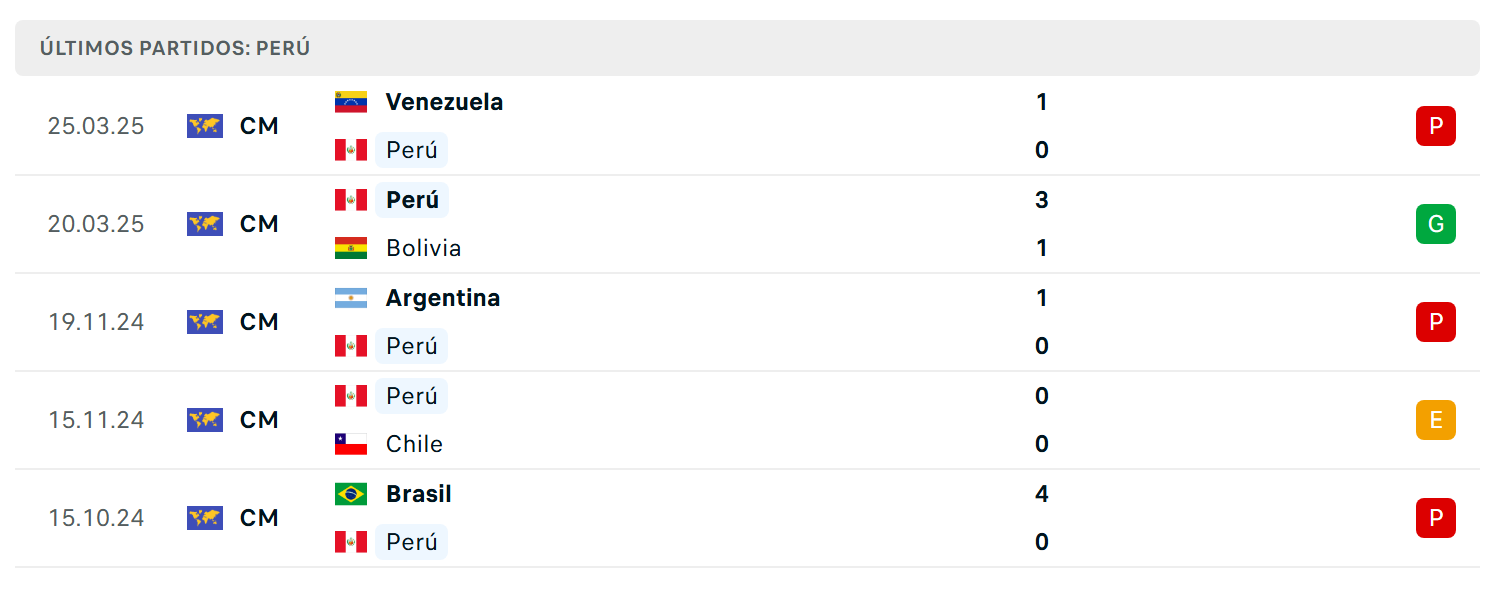Click the red P badge for Brasil match
This screenshot has height=589, width=1489.
click(1436, 518)
